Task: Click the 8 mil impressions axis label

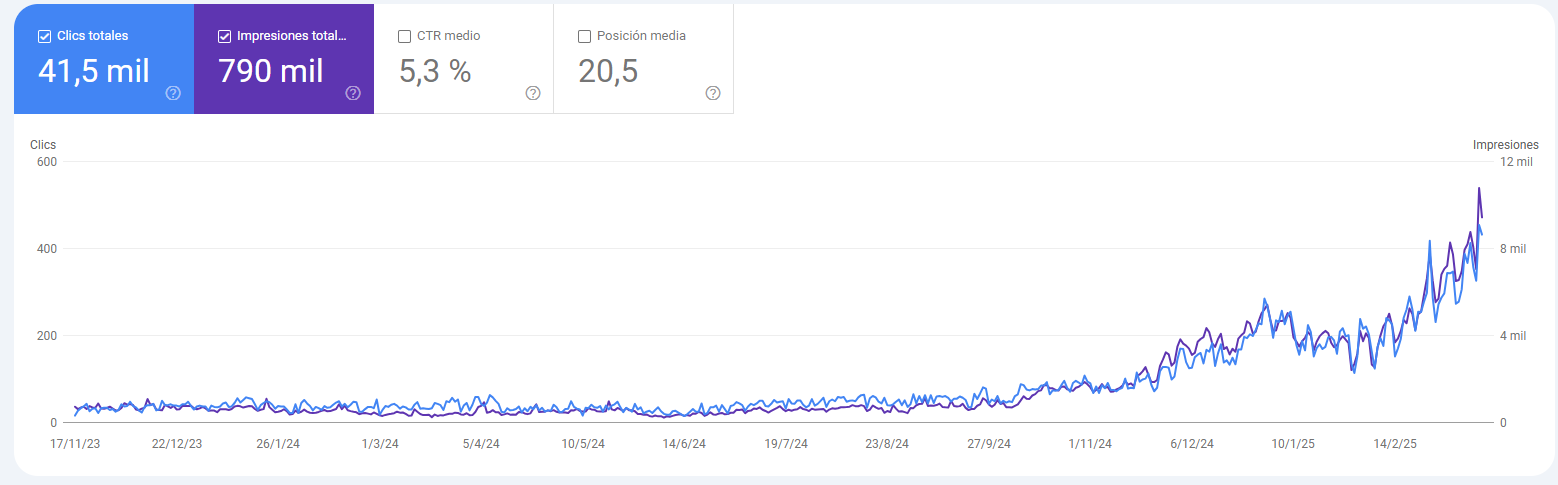Action: click(1512, 248)
